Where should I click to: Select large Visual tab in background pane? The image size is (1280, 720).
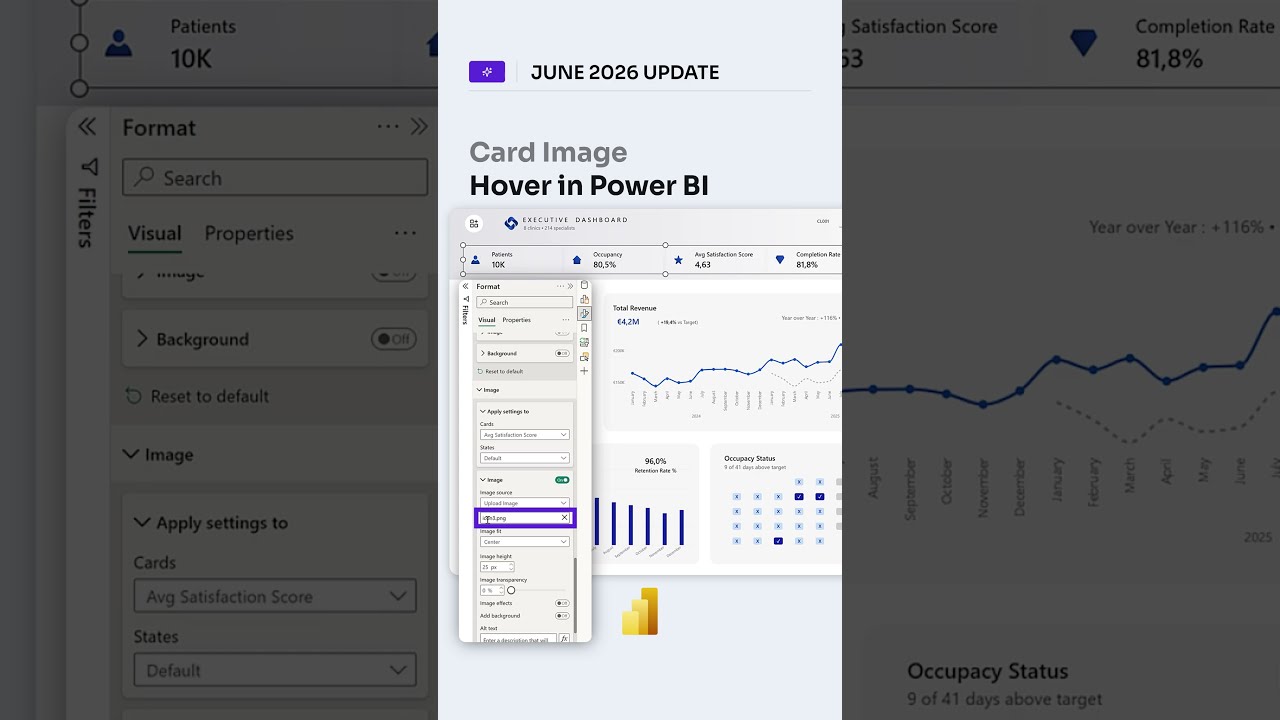click(x=155, y=233)
